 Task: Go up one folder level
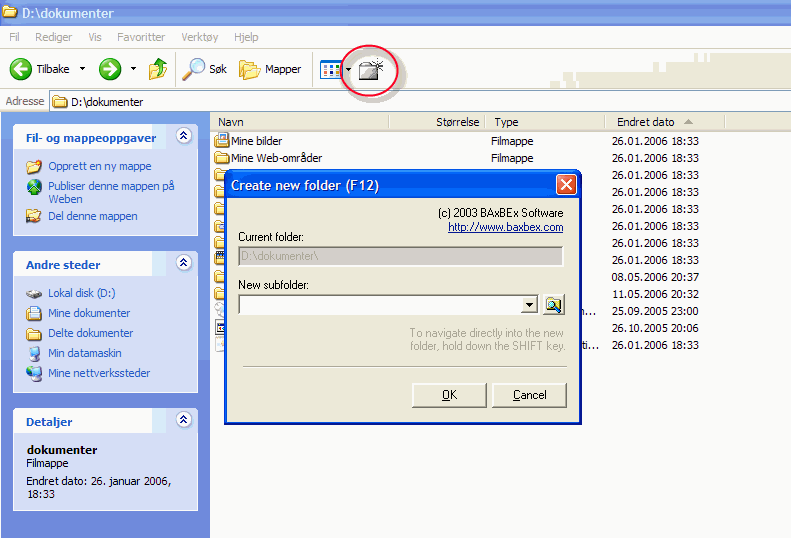158,69
